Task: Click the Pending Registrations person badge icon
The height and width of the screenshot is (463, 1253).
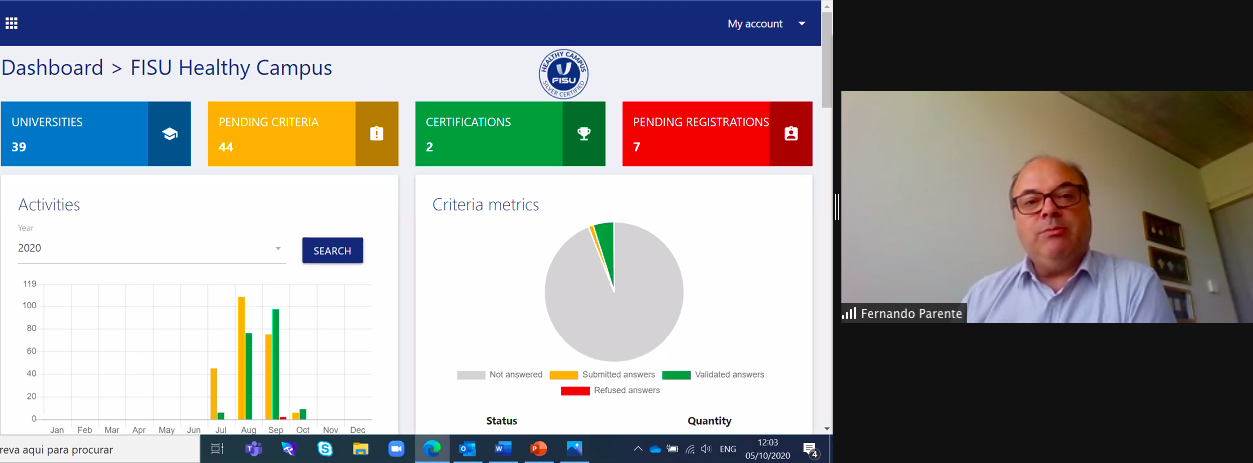Action: click(x=791, y=133)
